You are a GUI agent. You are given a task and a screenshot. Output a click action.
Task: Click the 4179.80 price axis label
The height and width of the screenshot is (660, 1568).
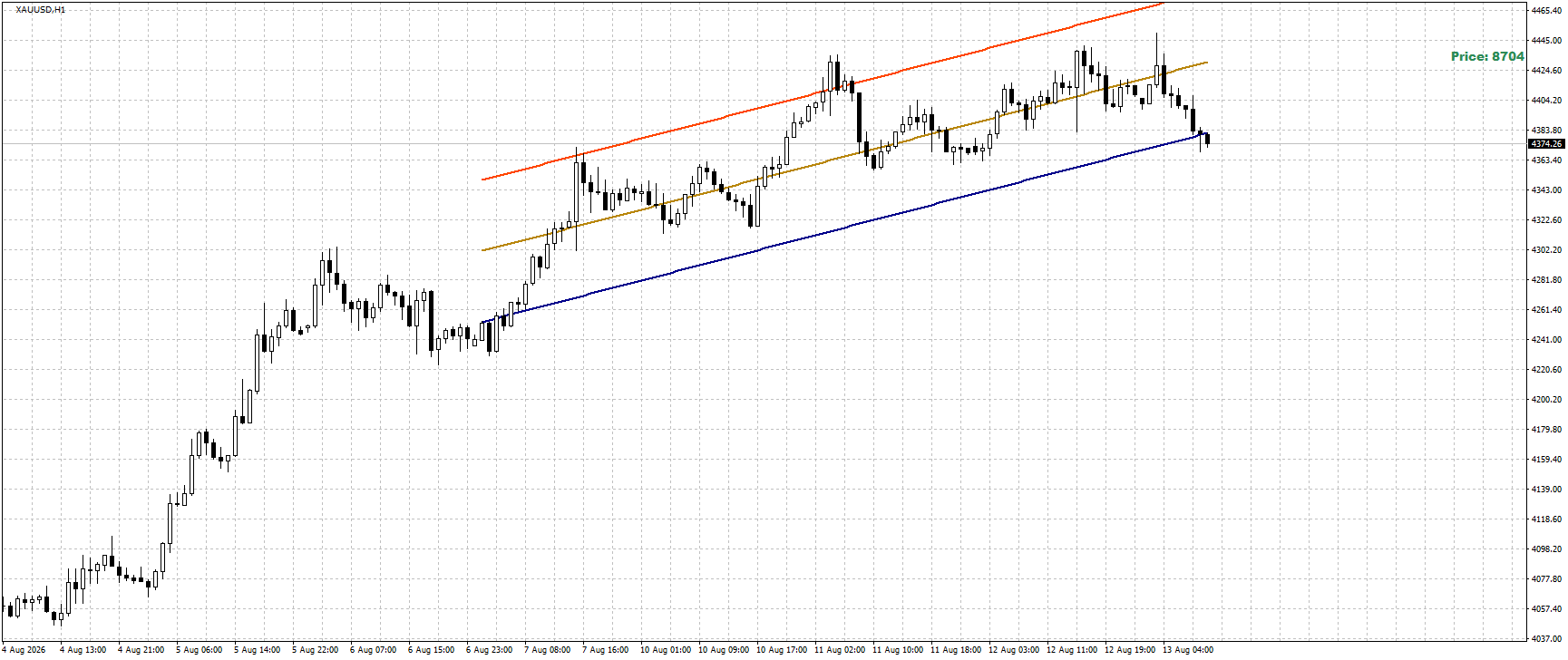pyautogui.click(x=1546, y=430)
